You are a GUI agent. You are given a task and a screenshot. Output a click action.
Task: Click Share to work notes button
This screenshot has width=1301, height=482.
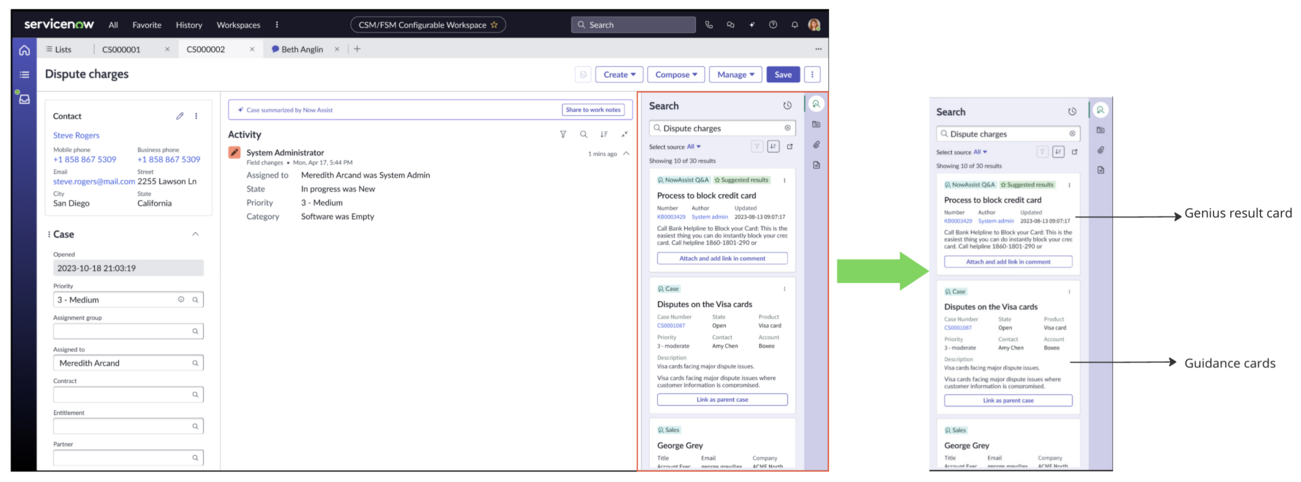tap(593, 110)
